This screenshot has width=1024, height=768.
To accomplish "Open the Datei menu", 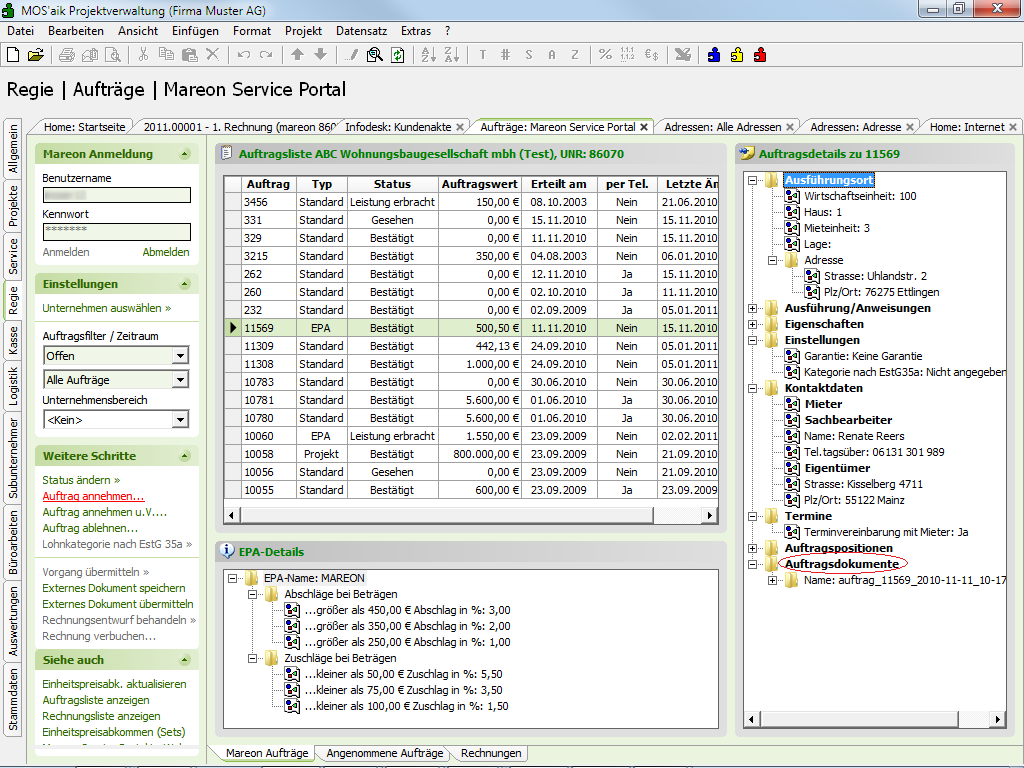I will (20, 31).
